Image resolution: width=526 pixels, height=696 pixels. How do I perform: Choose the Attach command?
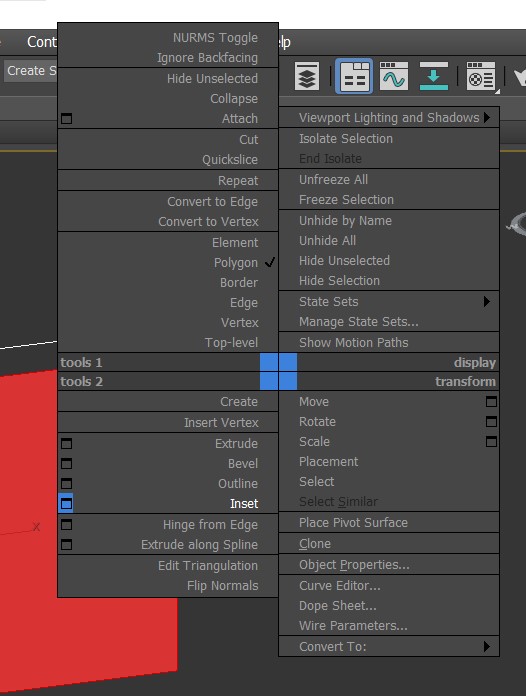click(240, 119)
